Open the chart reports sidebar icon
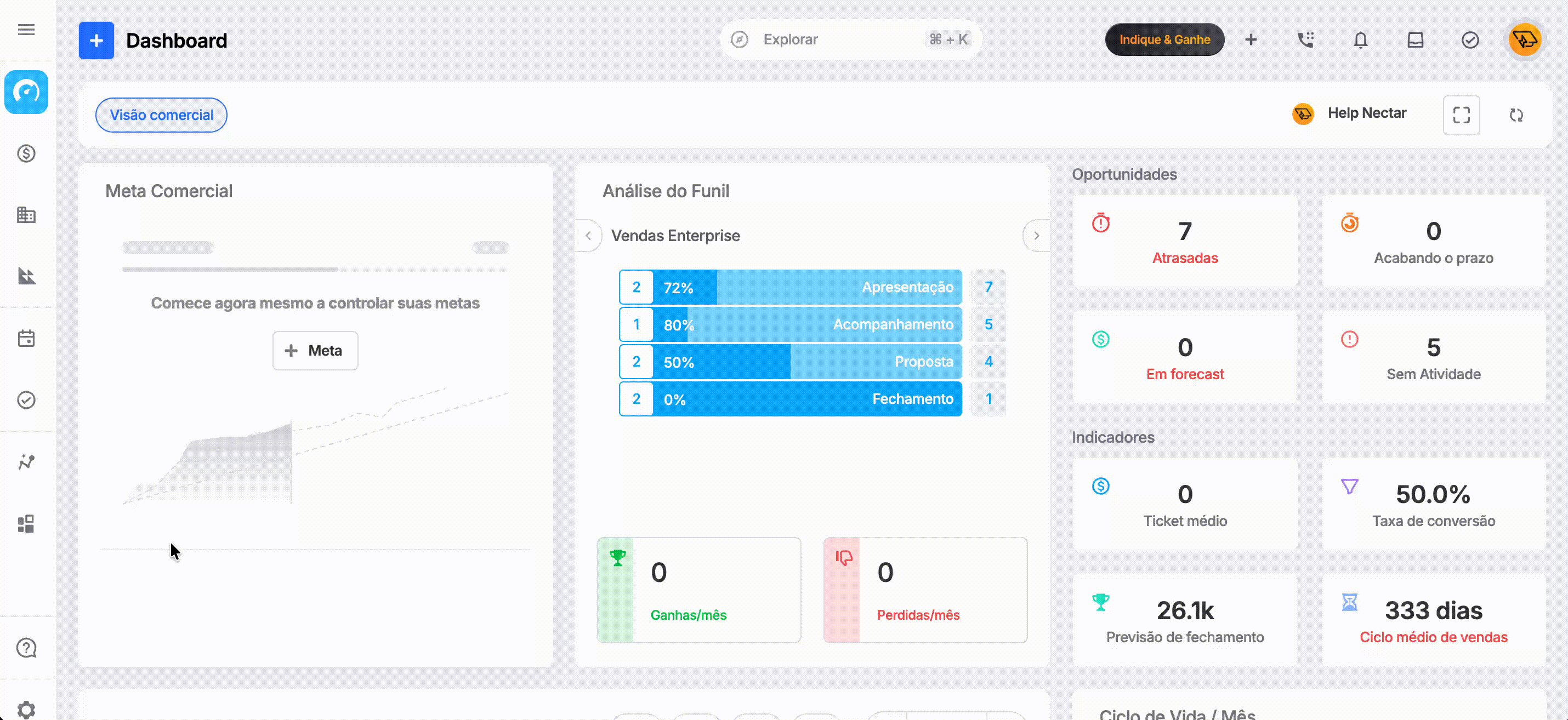 click(x=26, y=276)
